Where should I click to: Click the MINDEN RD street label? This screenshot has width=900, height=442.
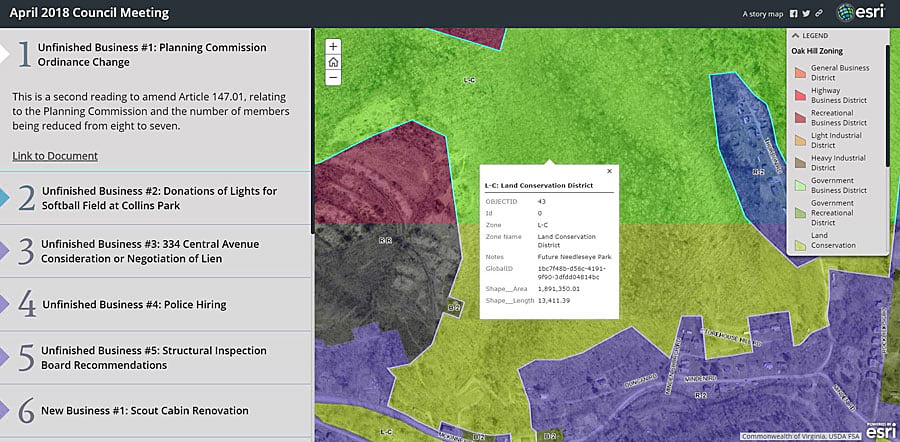click(x=699, y=380)
